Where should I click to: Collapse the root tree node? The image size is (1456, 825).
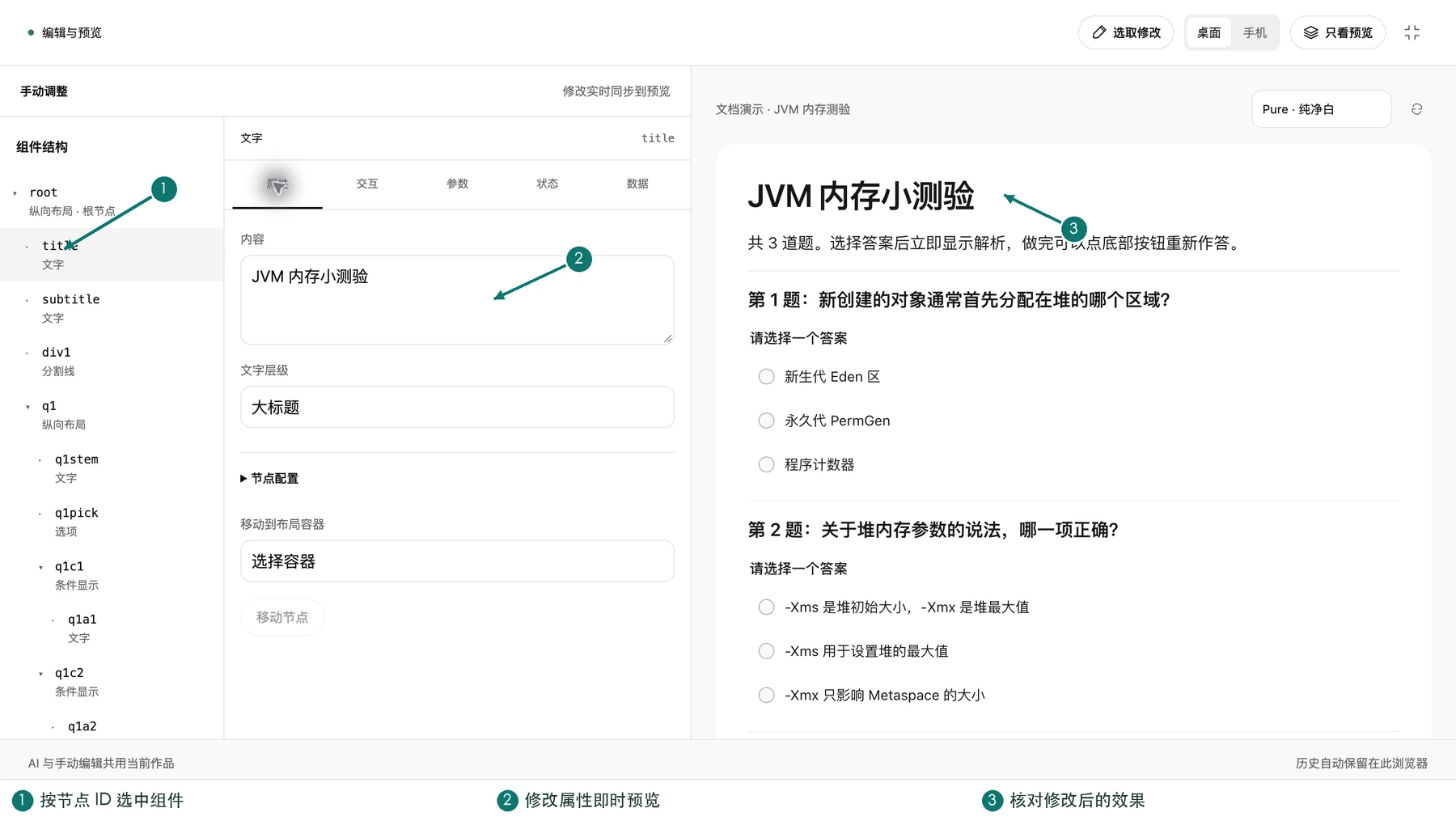point(15,193)
